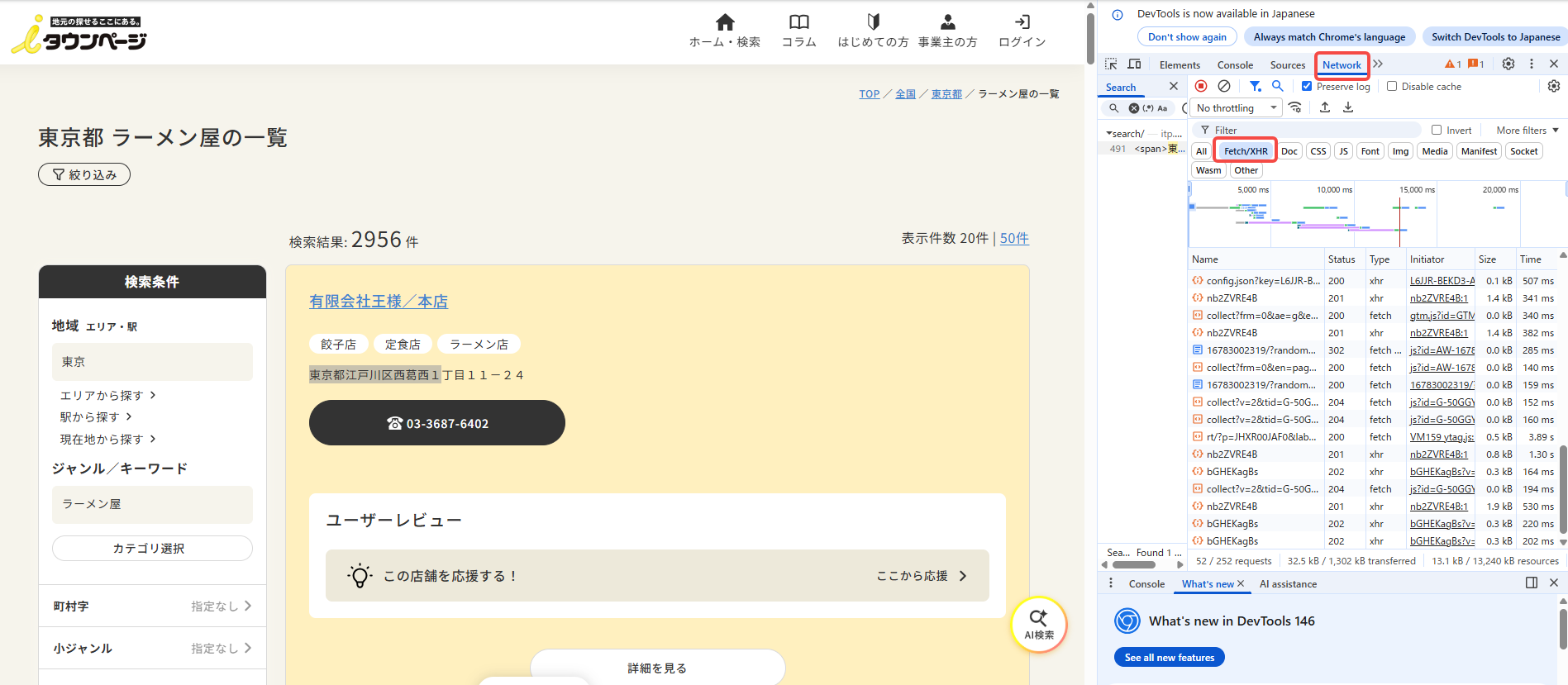The image size is (1568, 685).
Task: Click the import HAR upload icon
Action: (1325, 107)
